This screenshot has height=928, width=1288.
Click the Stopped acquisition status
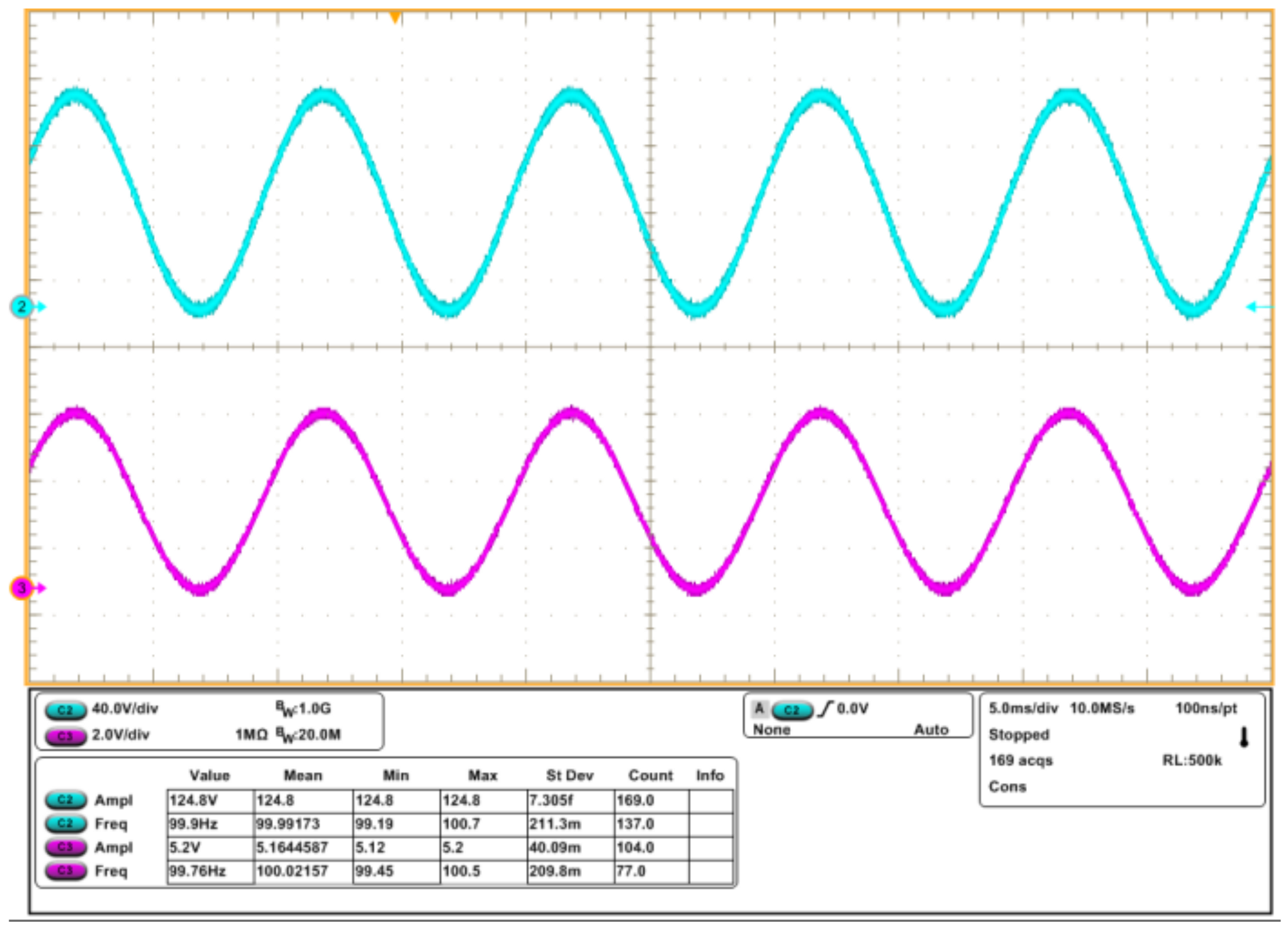click(x=1019, y=735)
